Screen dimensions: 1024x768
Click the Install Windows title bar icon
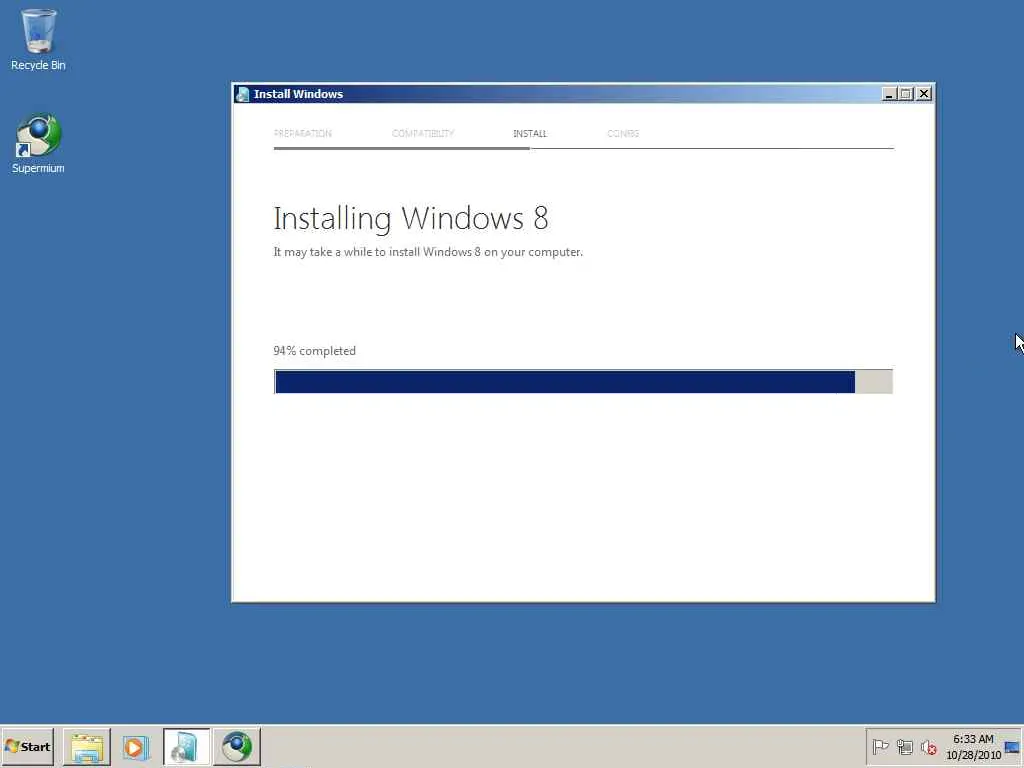click(x=242, y=94)
